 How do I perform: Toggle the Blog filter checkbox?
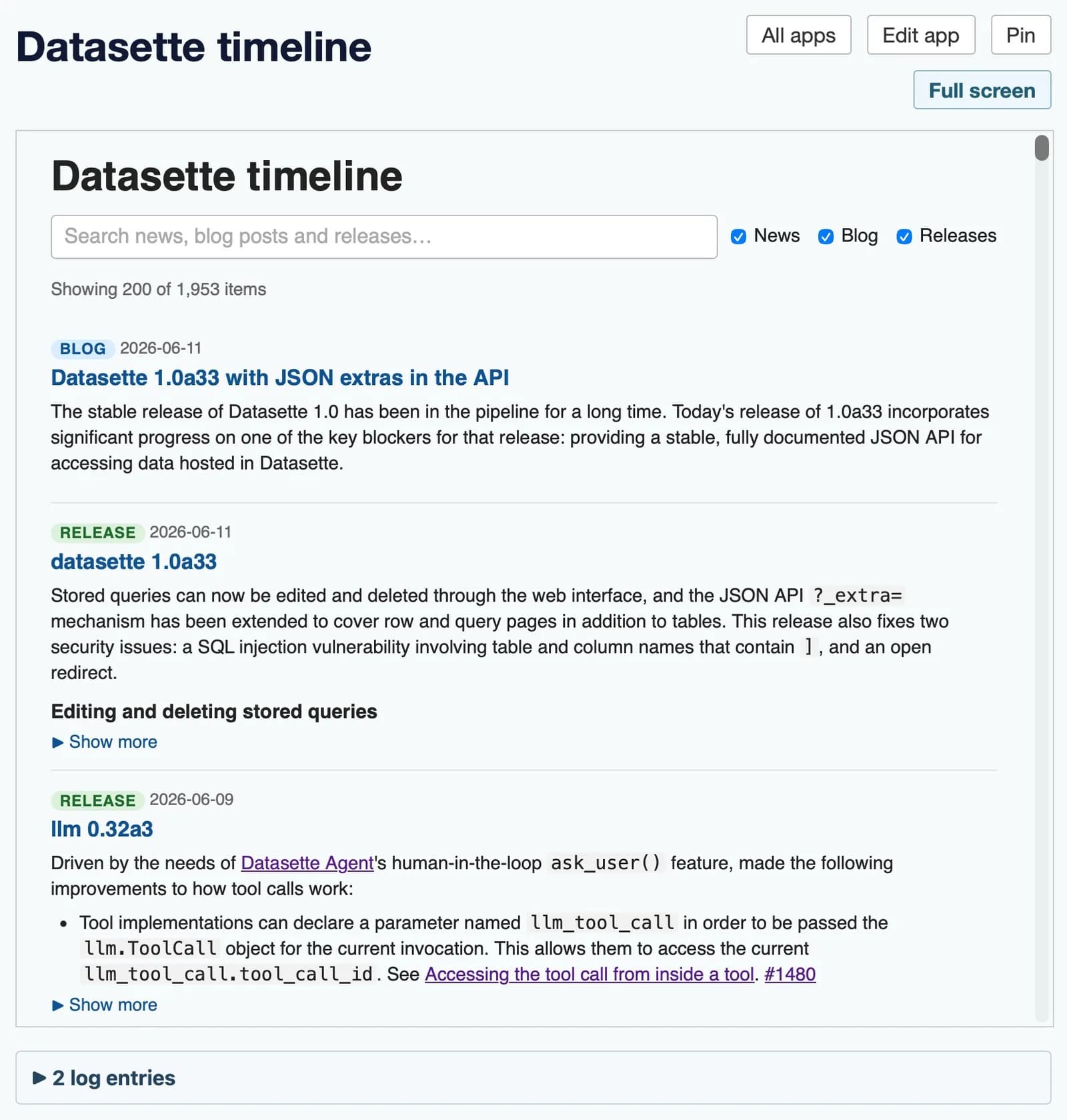coord(826,236)
